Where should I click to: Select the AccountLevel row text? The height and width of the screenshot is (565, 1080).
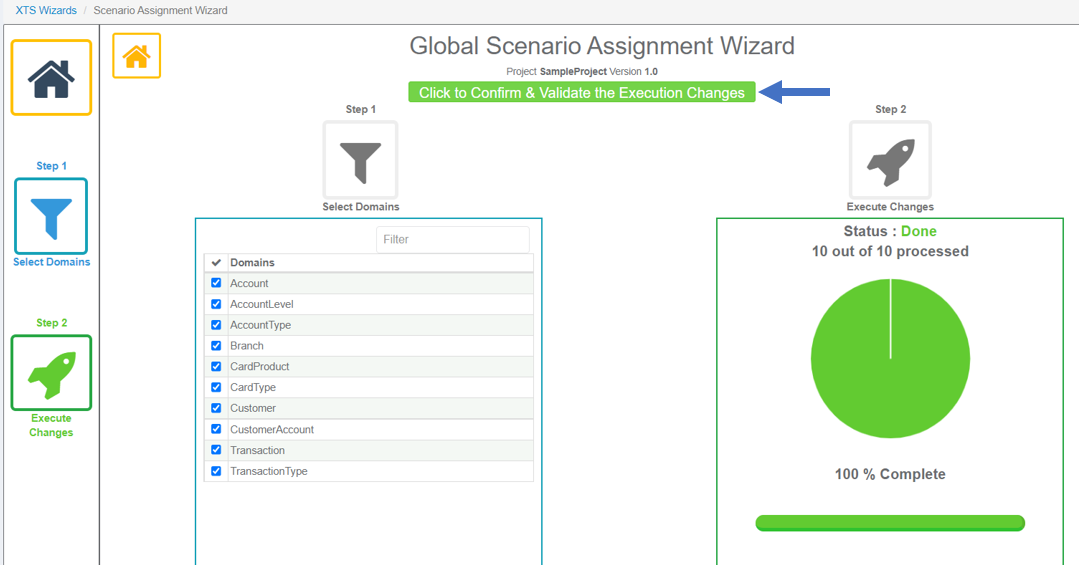262,304
